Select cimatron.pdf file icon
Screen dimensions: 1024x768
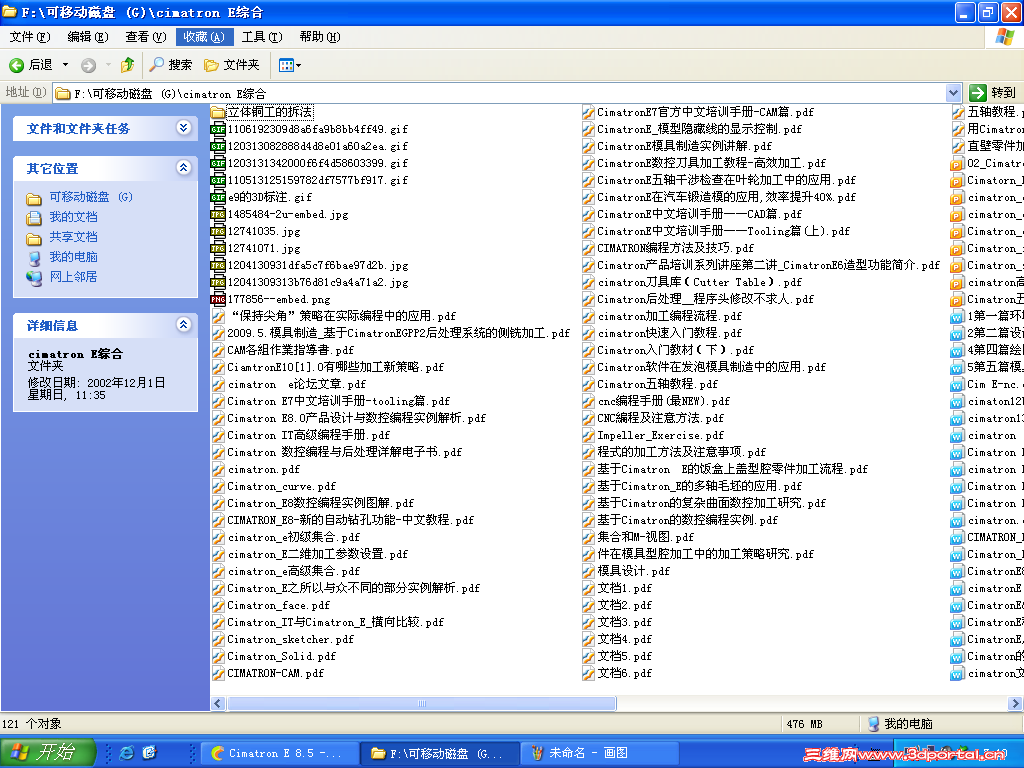click(217, 469)
